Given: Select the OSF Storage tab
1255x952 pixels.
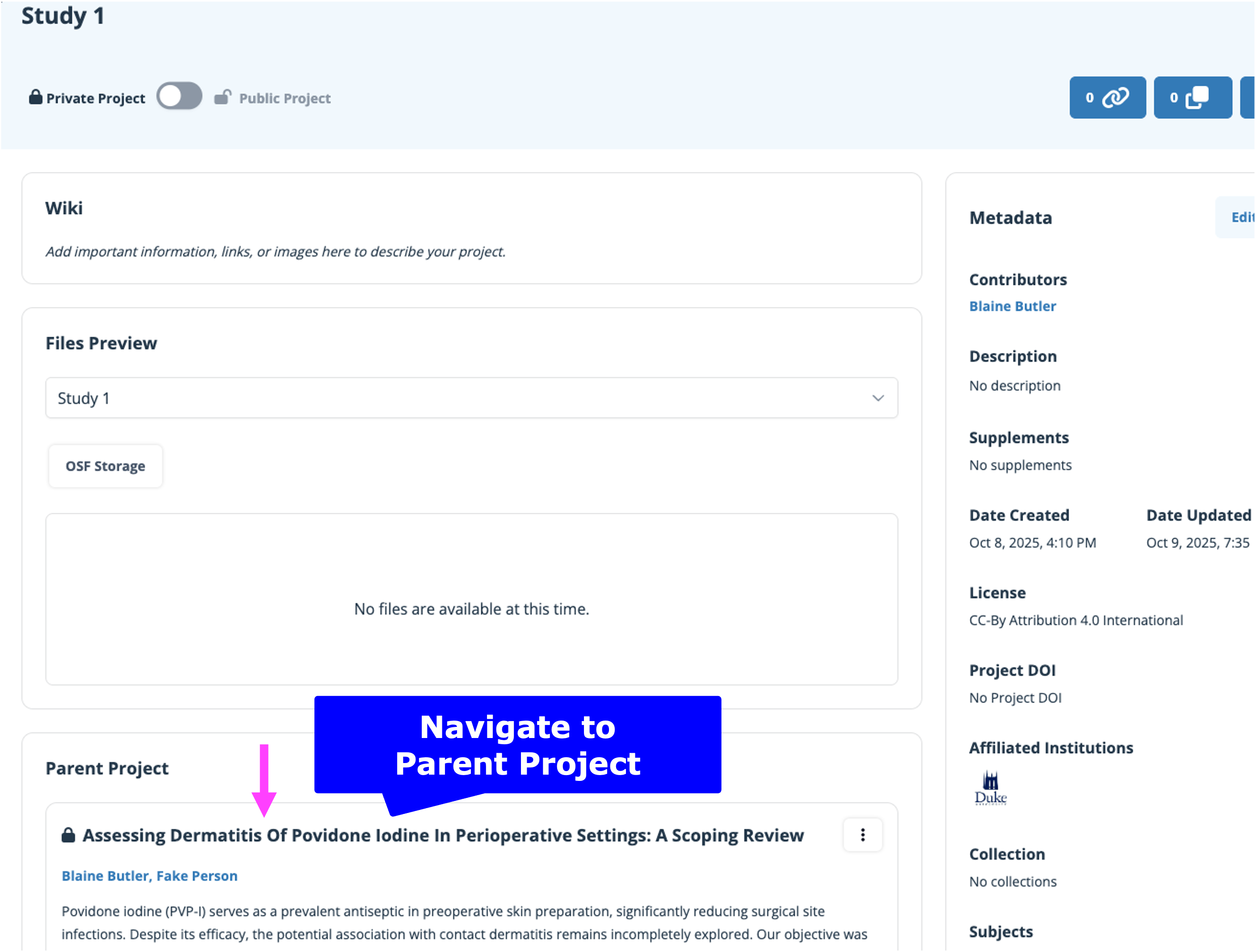Looking at the screenshot, I should (105, 466).
